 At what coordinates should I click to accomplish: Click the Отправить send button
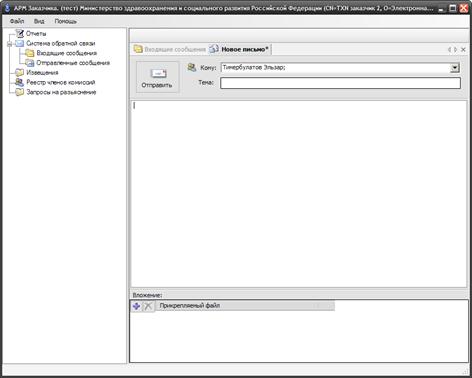(x=157, y=77)
